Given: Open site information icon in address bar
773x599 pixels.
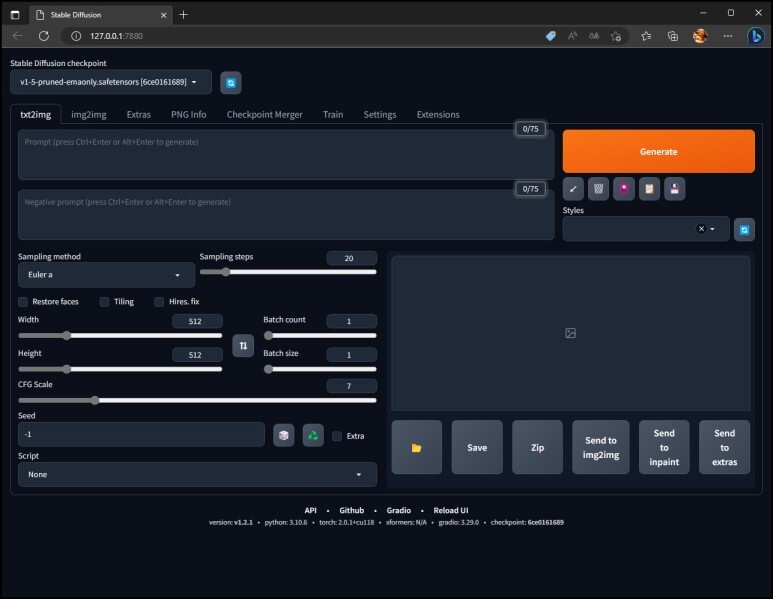Looking at the screenshot, I should point(76,36).
